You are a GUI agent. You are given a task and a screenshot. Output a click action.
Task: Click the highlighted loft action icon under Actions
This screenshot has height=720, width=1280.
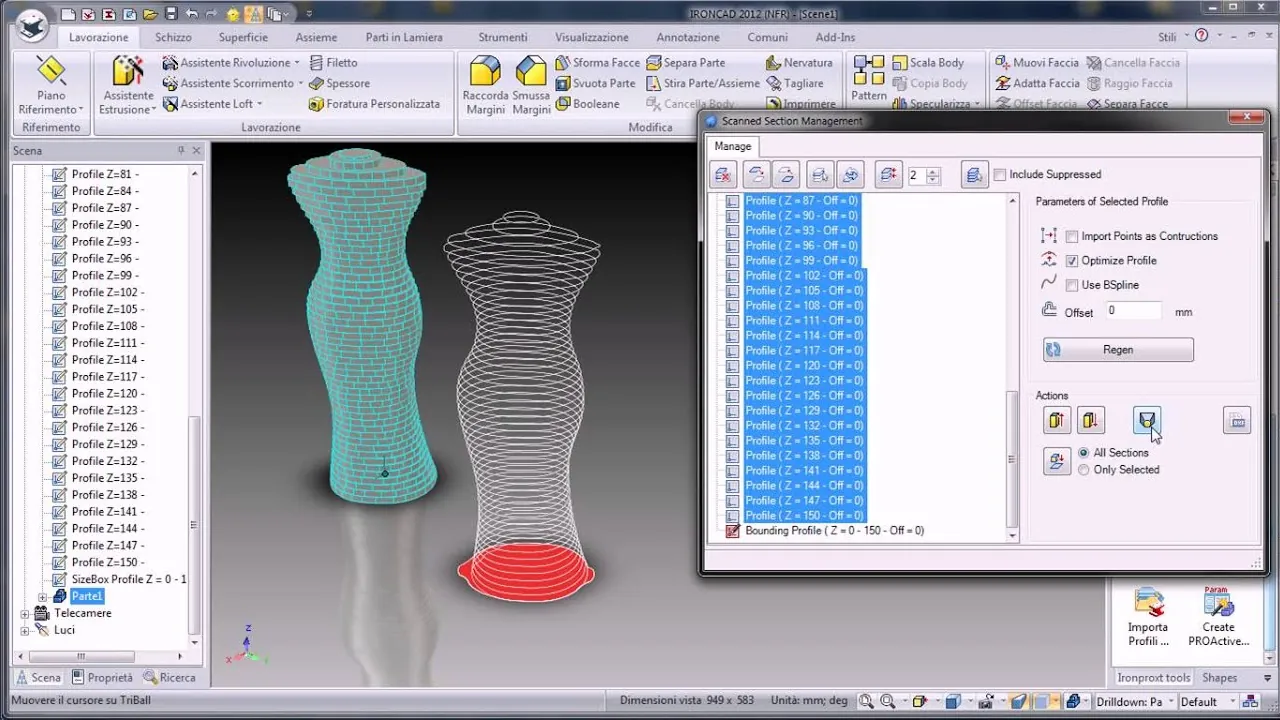1147,421
